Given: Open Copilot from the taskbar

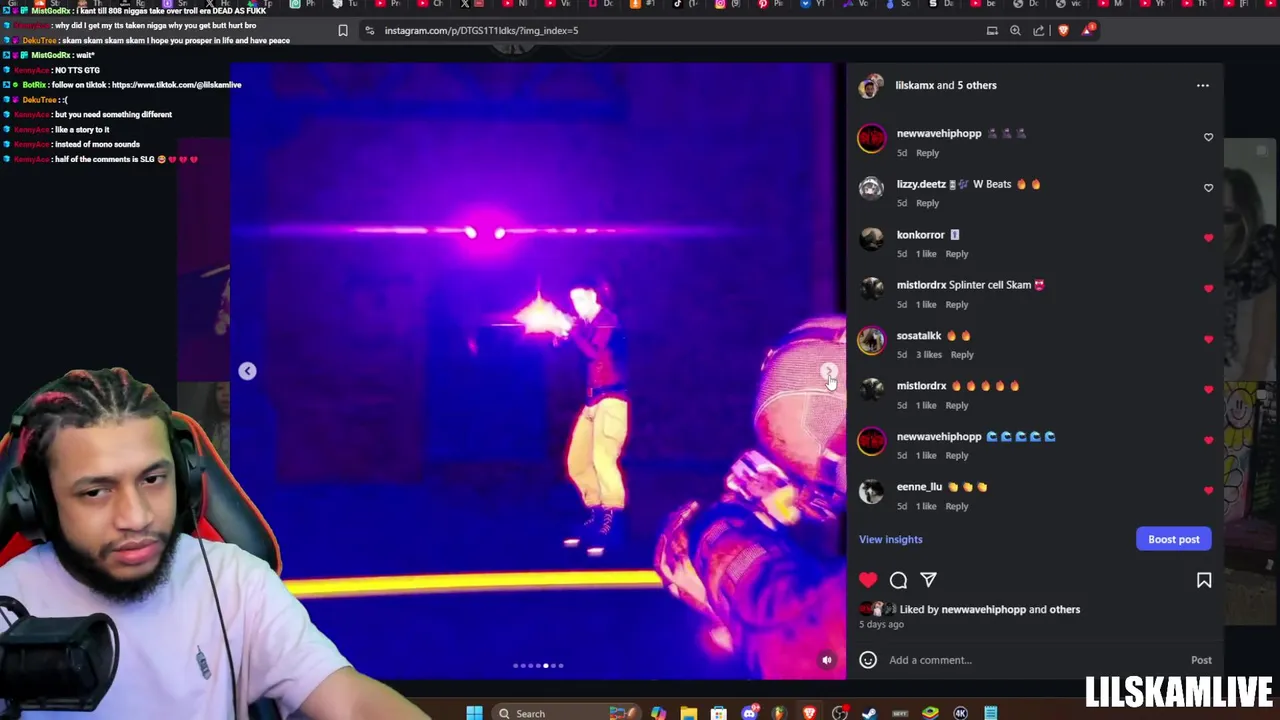Looking at the screenshot, I should point(658,712).
